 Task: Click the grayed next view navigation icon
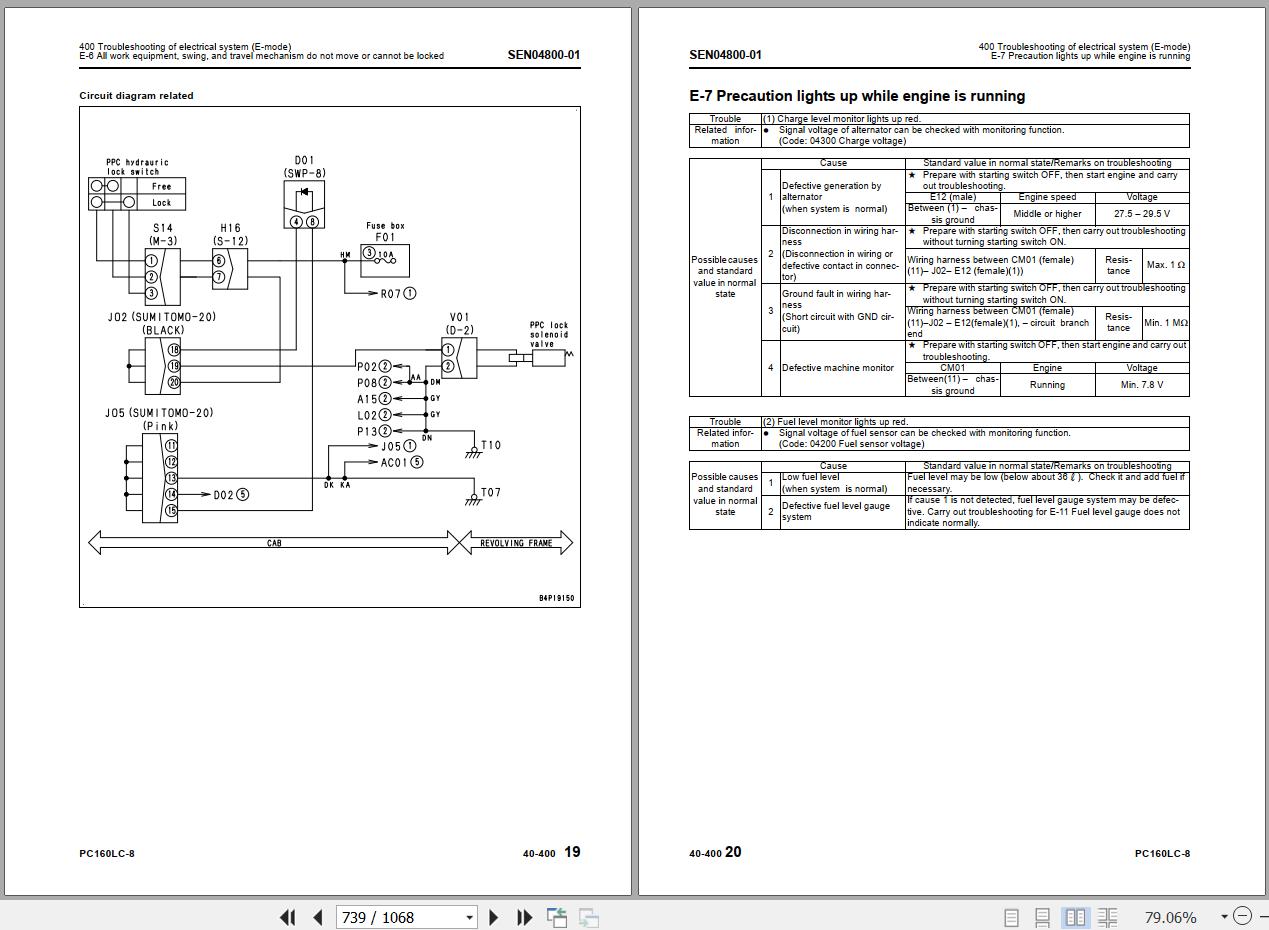tap(589, 917)
